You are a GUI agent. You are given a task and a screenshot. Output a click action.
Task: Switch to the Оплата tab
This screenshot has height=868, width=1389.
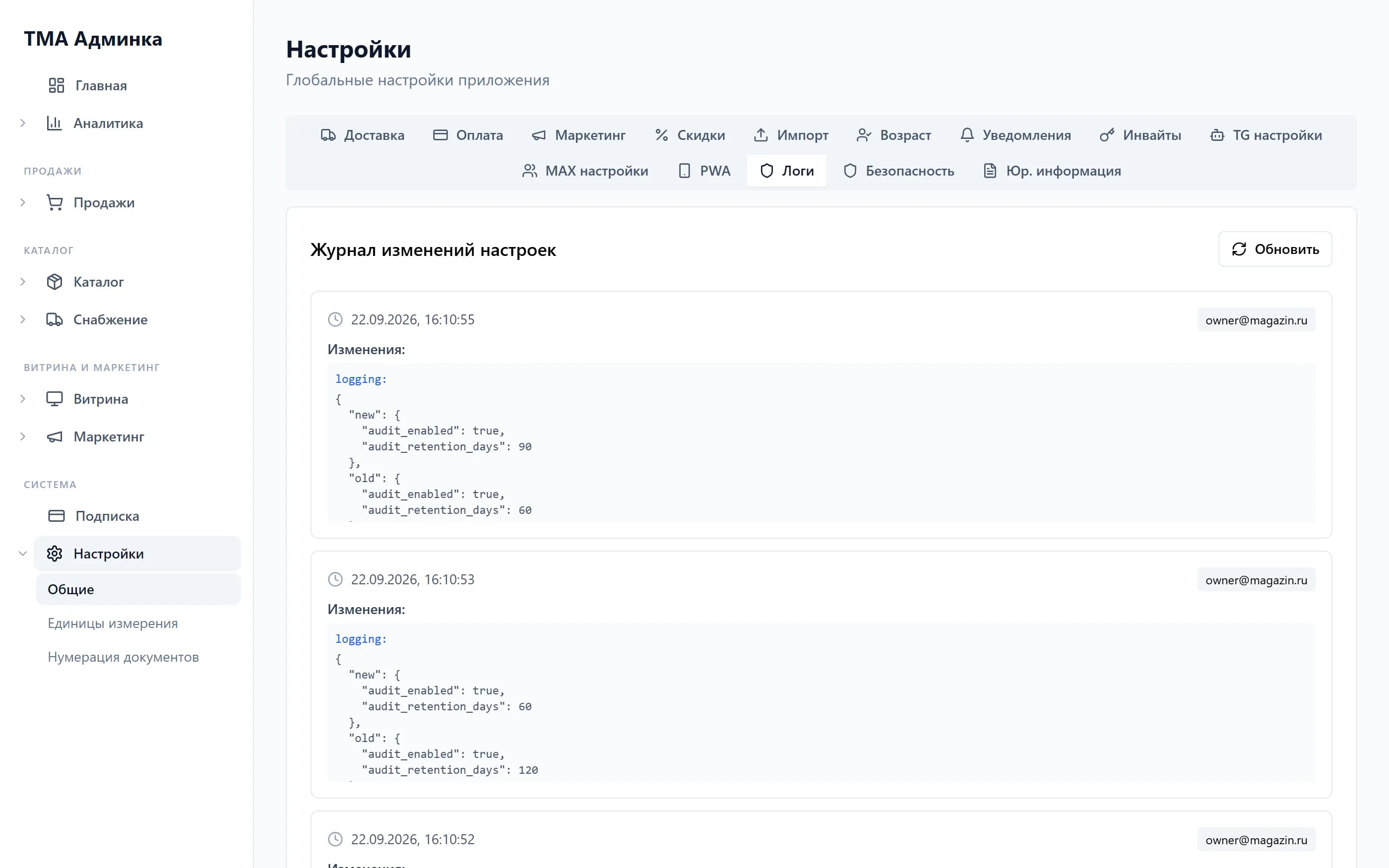[x=468, y=135]
